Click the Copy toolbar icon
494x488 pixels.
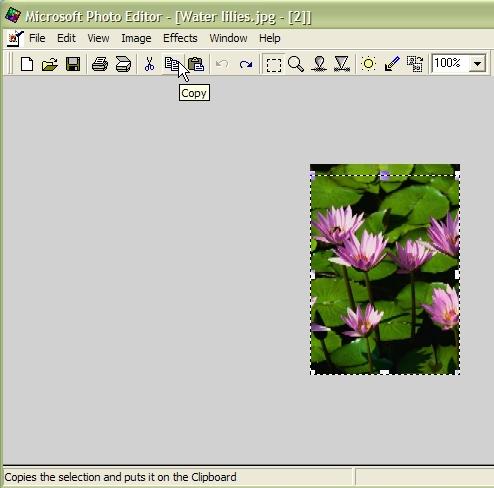(x=172, y=64)
